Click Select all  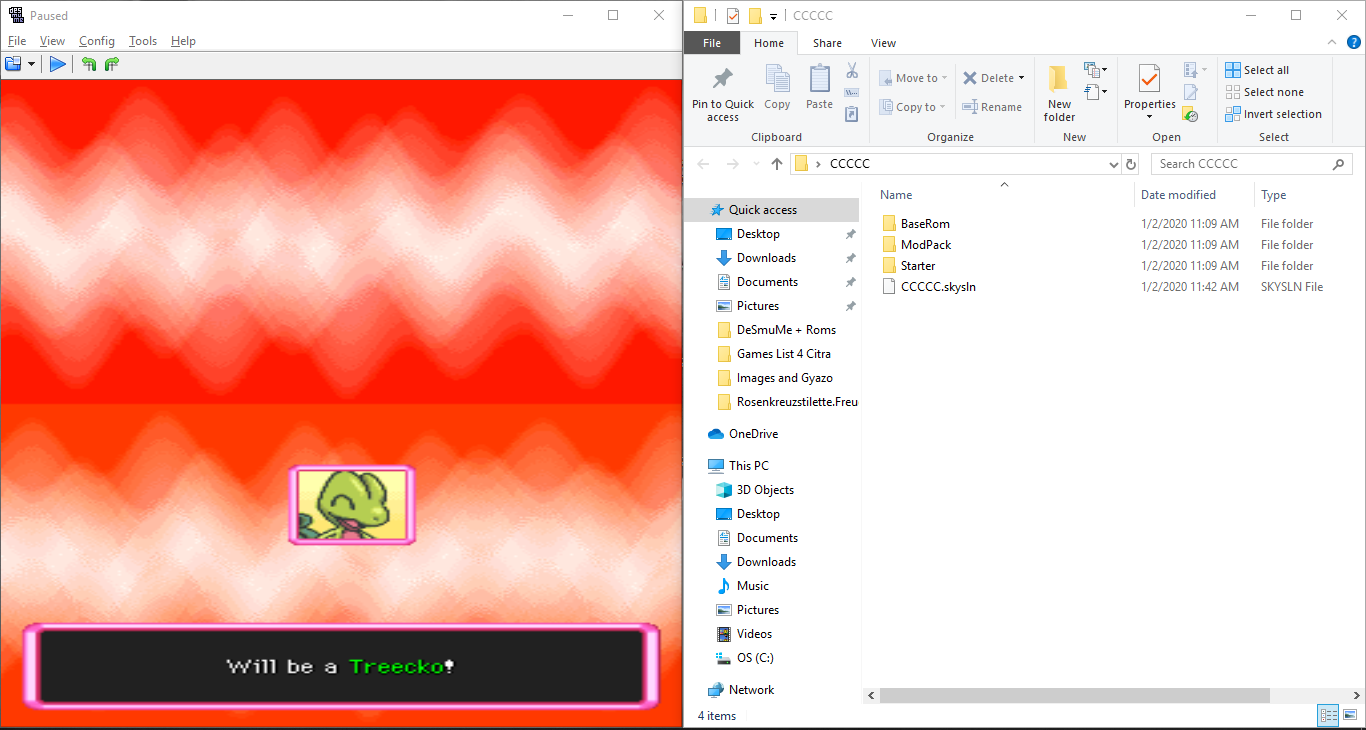point(1257,70)
